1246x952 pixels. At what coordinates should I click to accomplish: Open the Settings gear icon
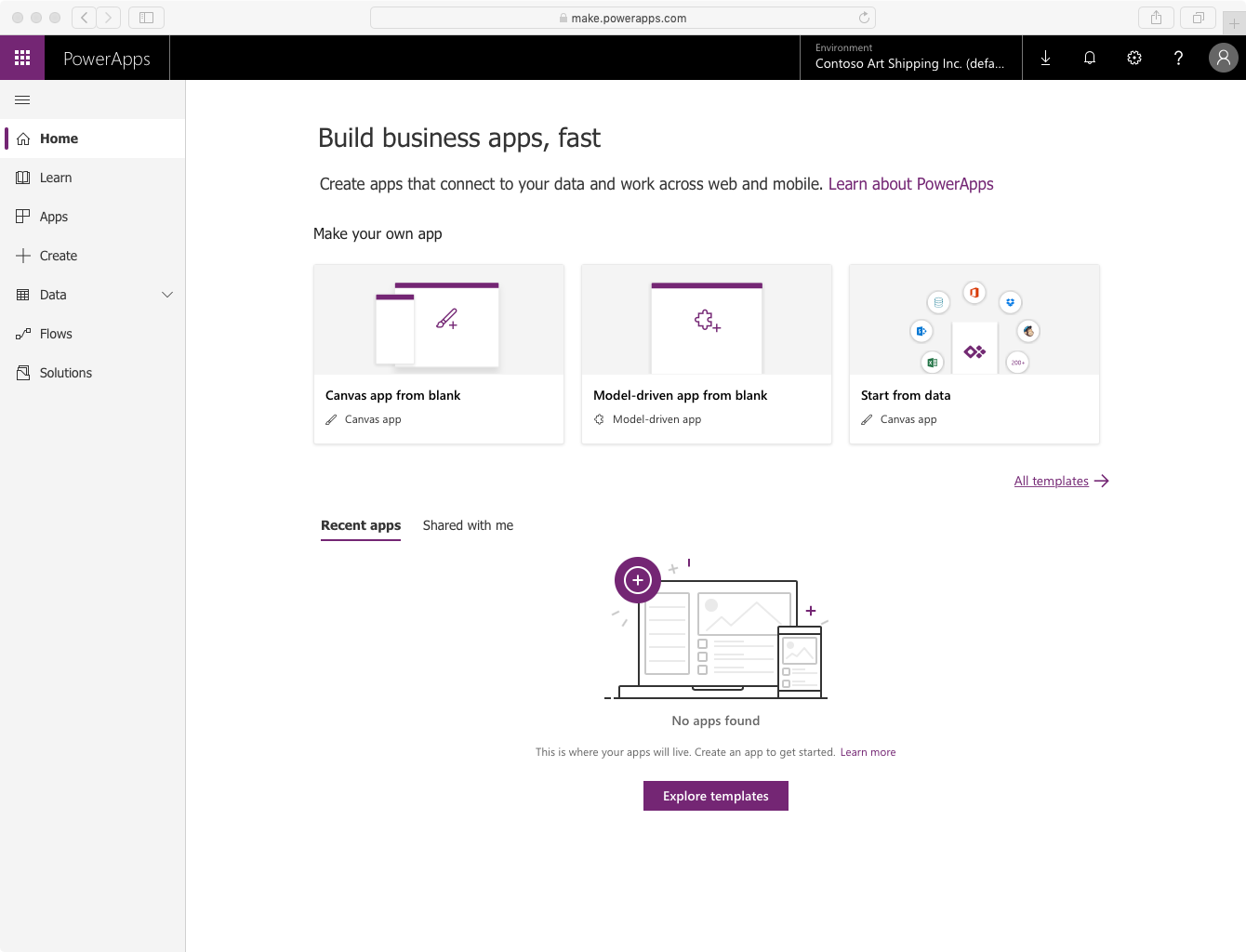point(1134,58)
